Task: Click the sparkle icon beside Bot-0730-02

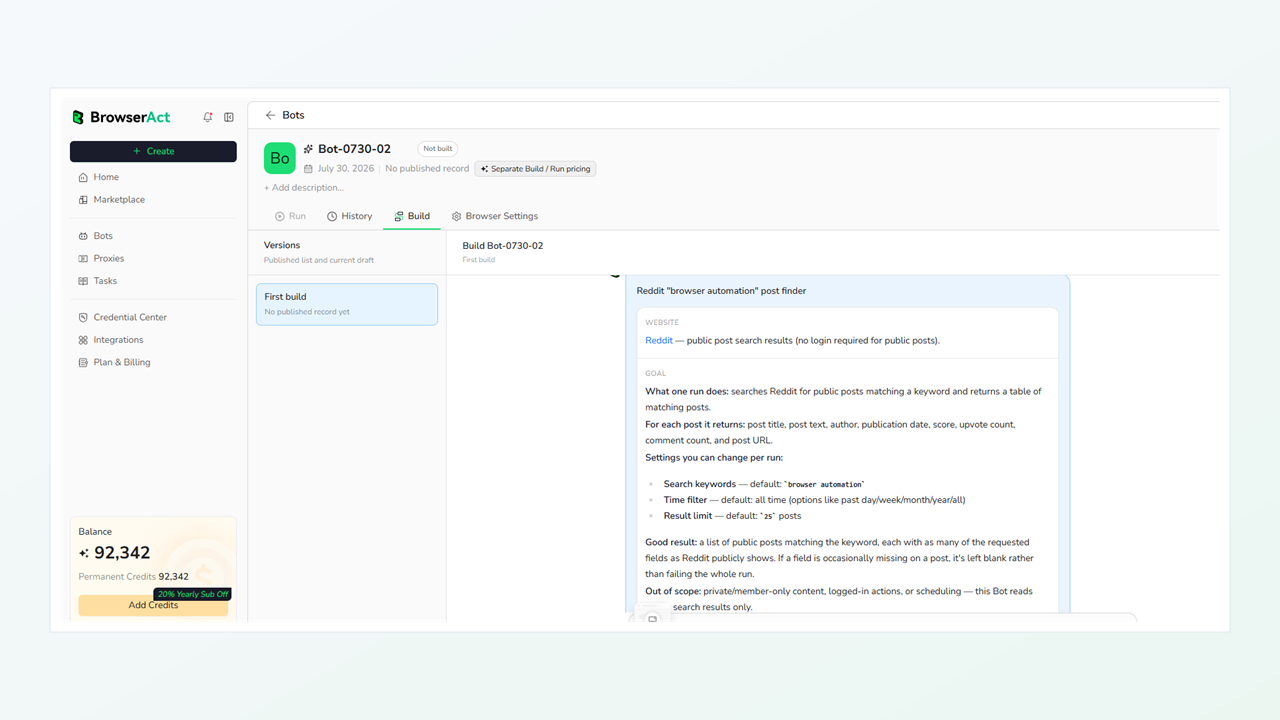Action: coord(309,149)
